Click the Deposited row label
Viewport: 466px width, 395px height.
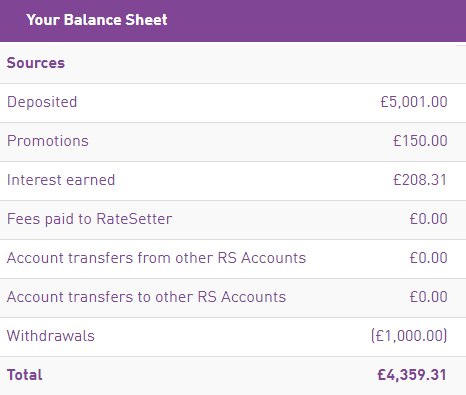click(42, 102)
